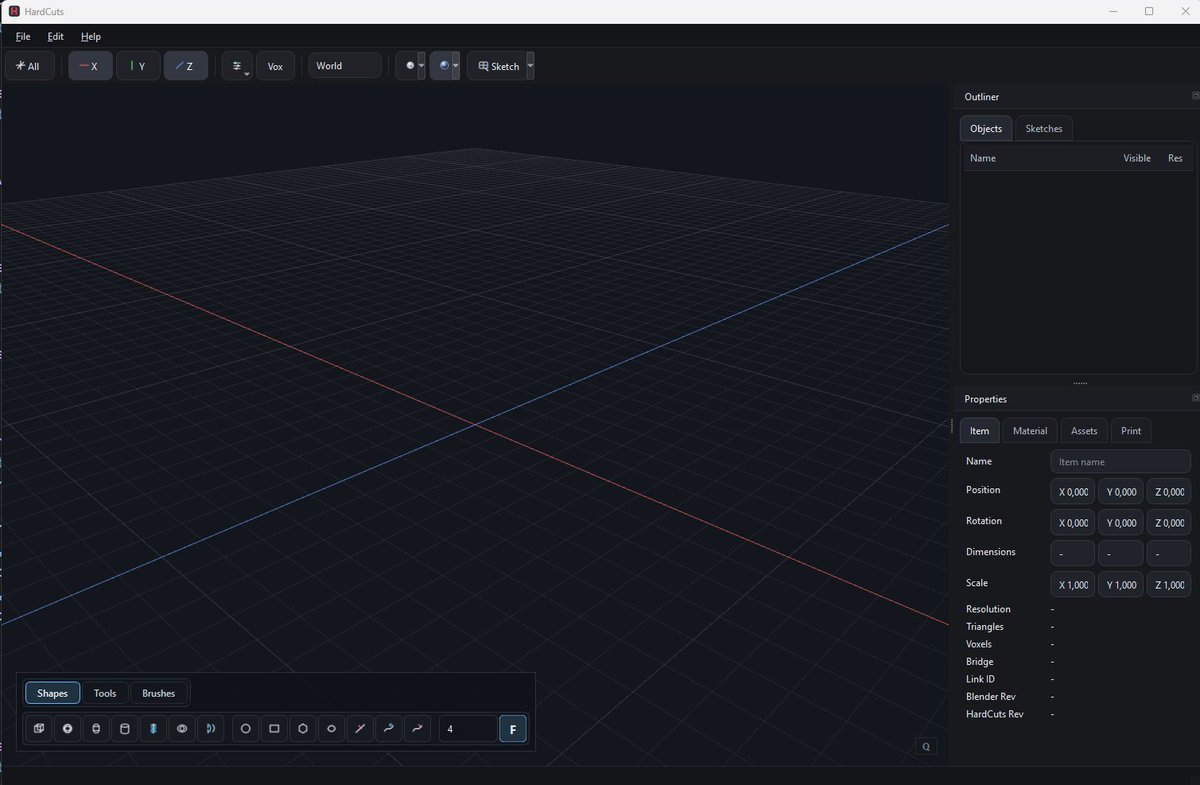
Task: Select the Hexagon sketch shape
Action: coord(303,728)
